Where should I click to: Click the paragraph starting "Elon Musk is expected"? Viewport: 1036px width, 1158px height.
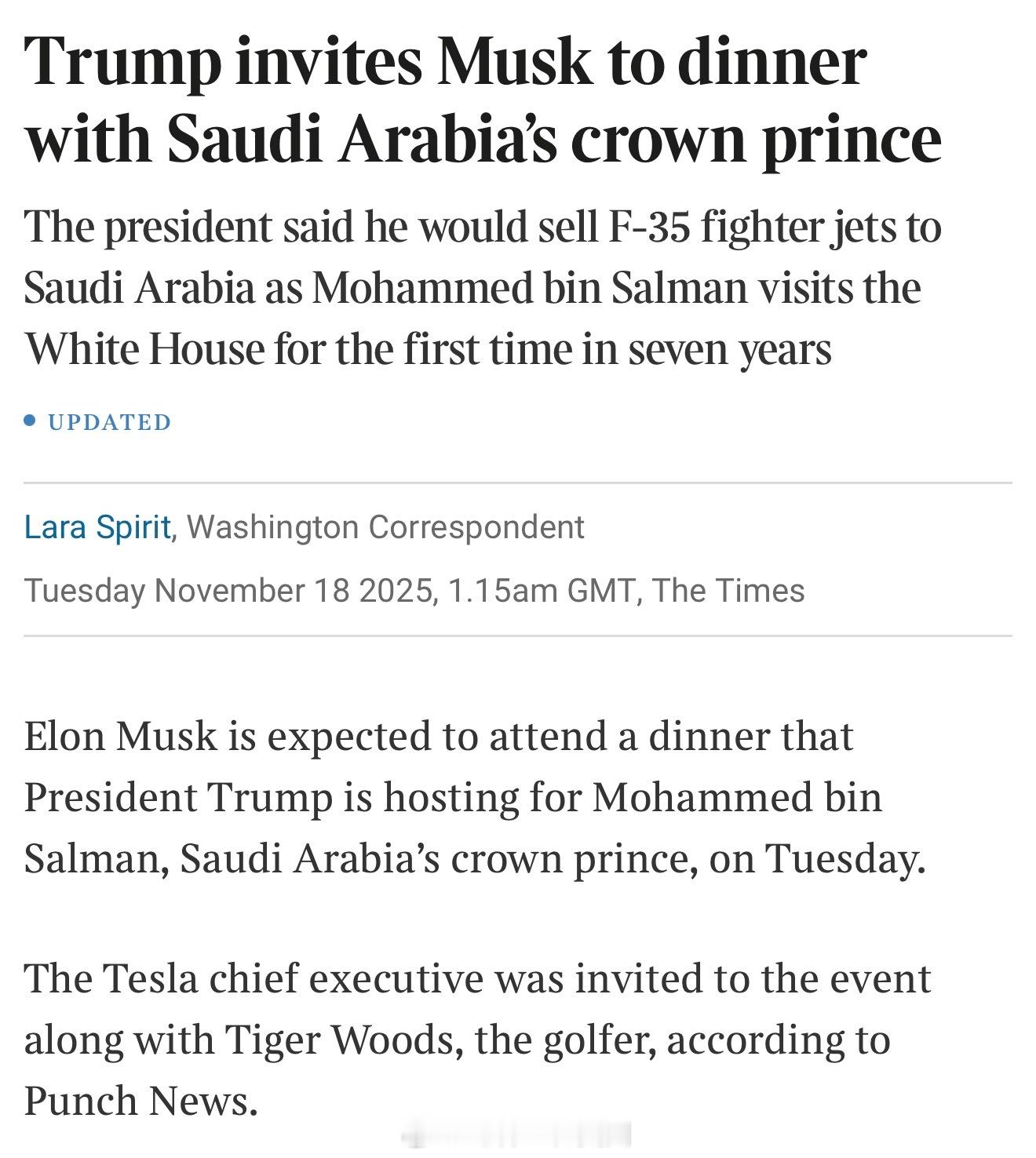476,797
